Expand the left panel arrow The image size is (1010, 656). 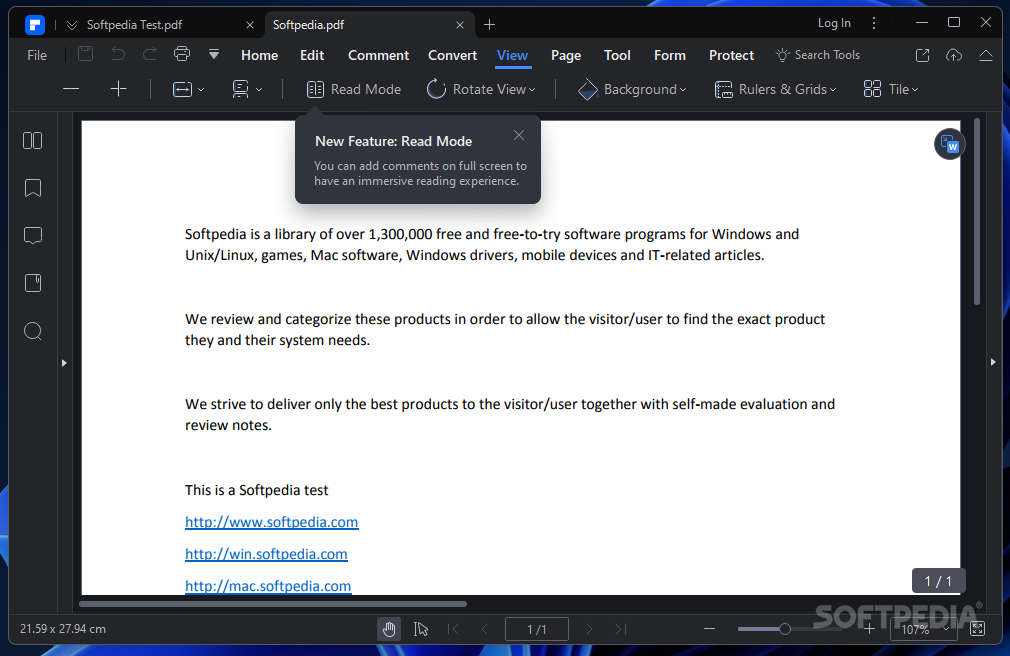click(x=64, y=363)
